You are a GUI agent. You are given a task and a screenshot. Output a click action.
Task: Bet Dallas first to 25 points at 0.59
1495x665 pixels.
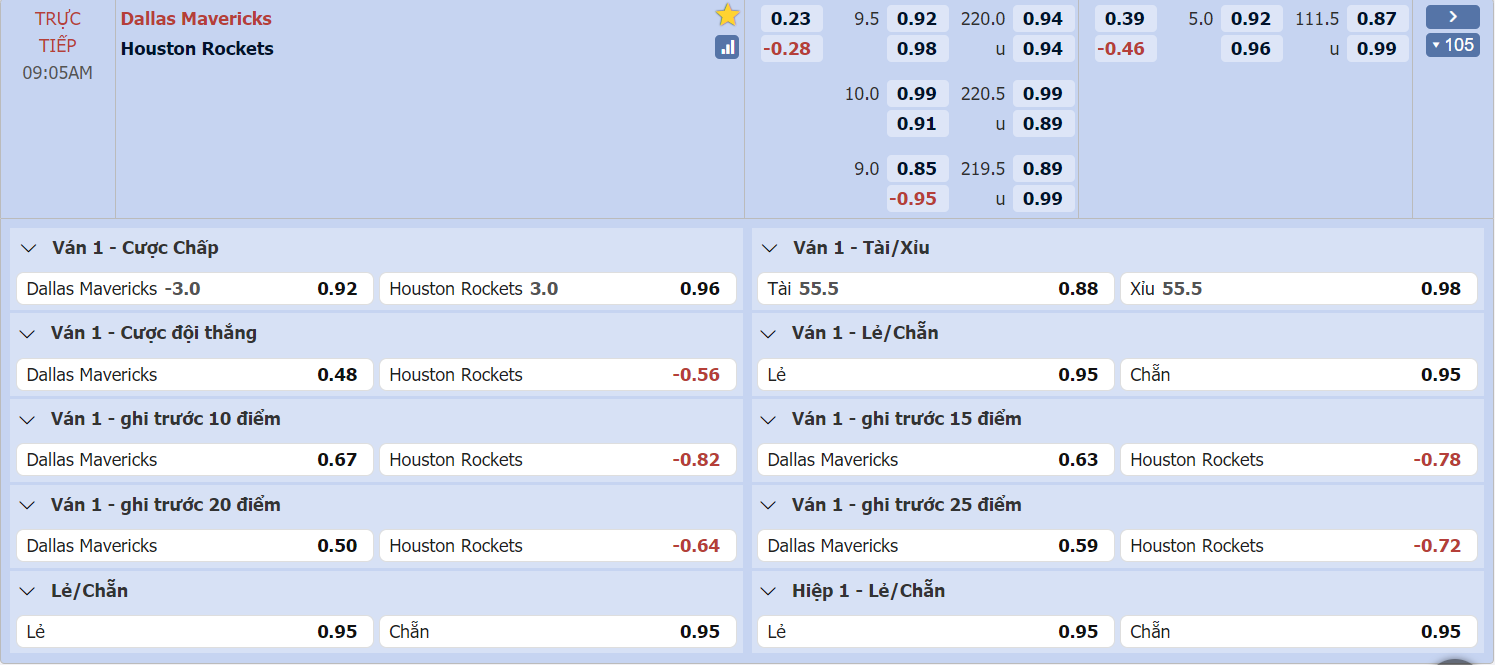(936, 546)
